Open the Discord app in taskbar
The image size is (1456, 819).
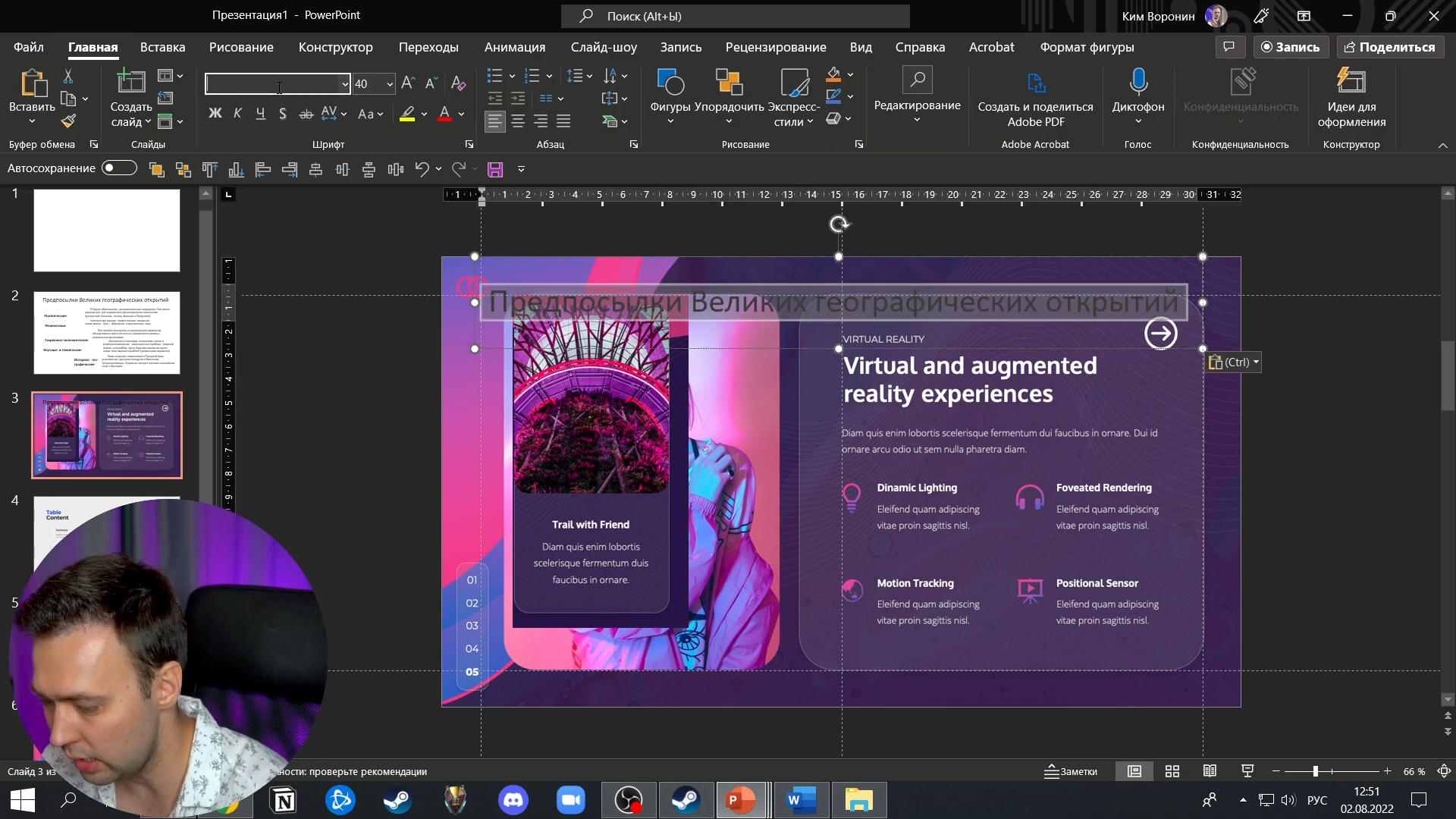[513, 800]
